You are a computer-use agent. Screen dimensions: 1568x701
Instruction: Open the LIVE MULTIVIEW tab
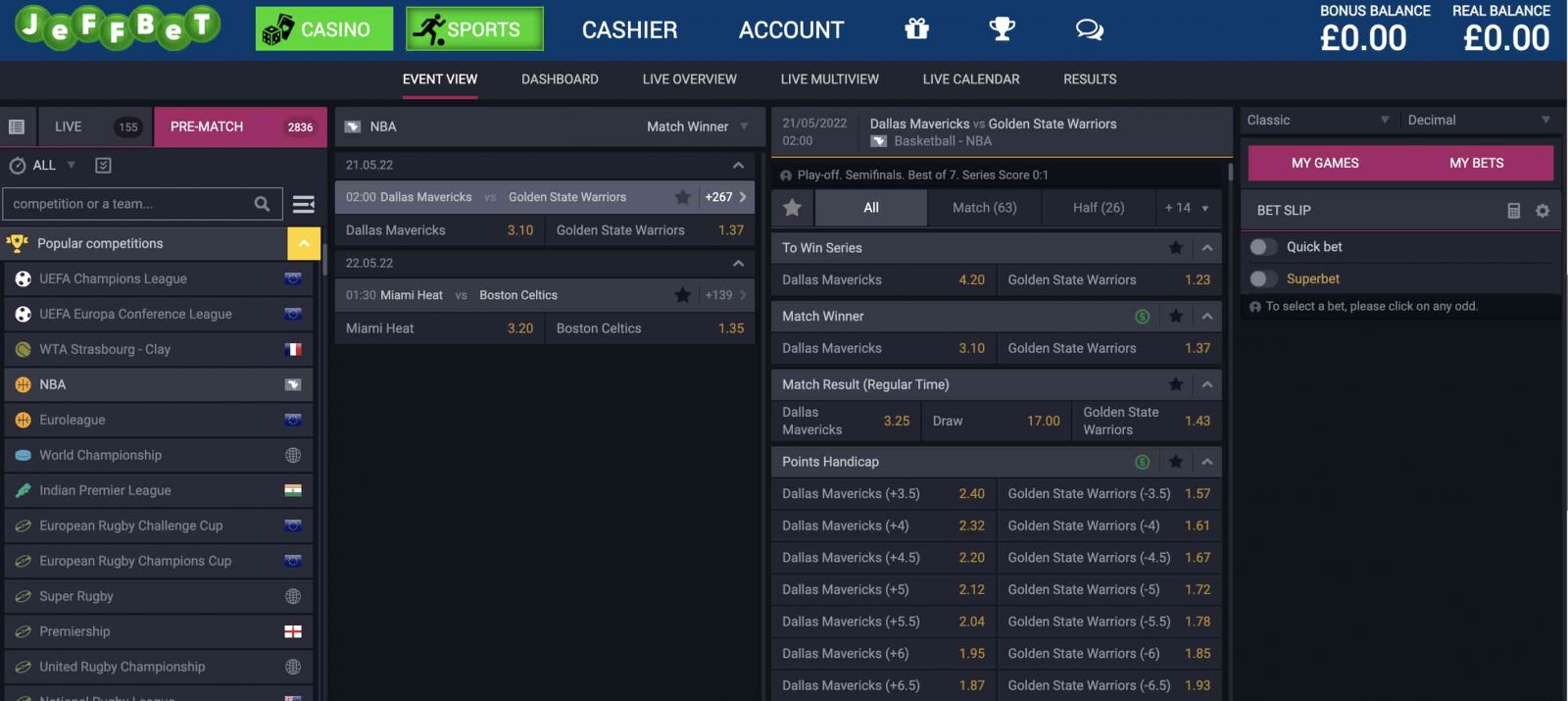(x=829, y=79)
